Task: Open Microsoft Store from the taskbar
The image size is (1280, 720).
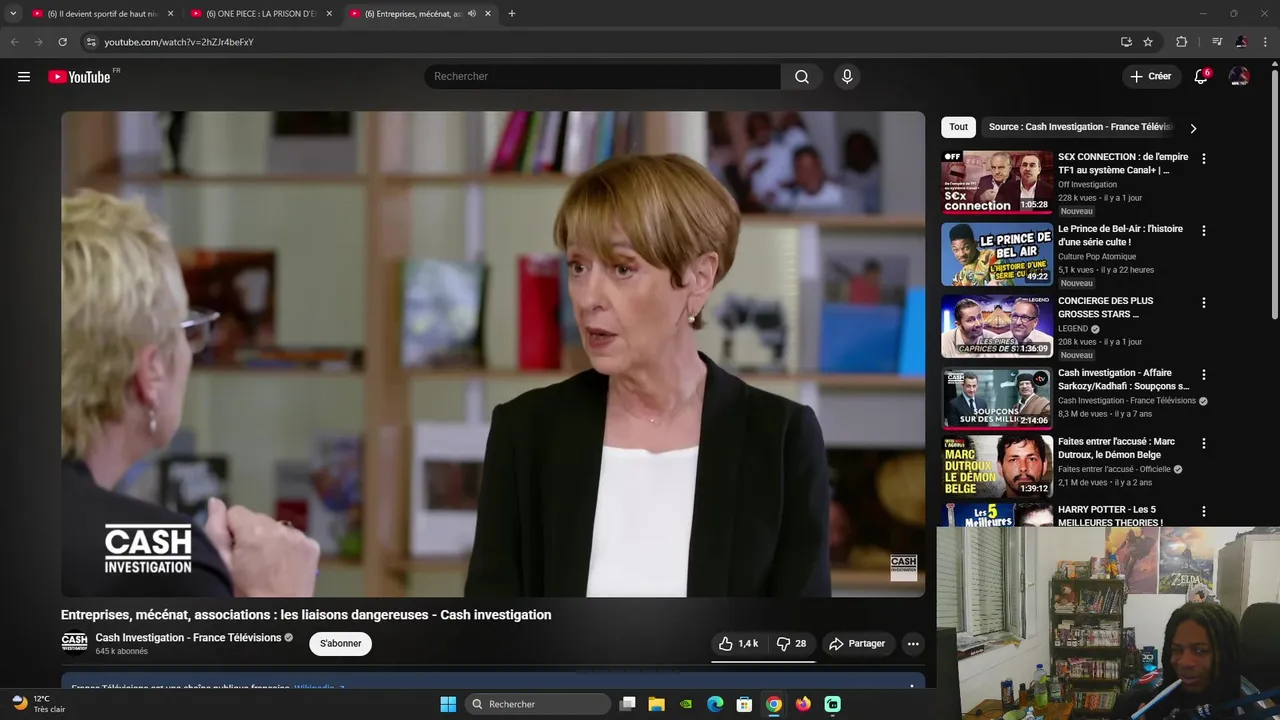Action: pos(744,704)
